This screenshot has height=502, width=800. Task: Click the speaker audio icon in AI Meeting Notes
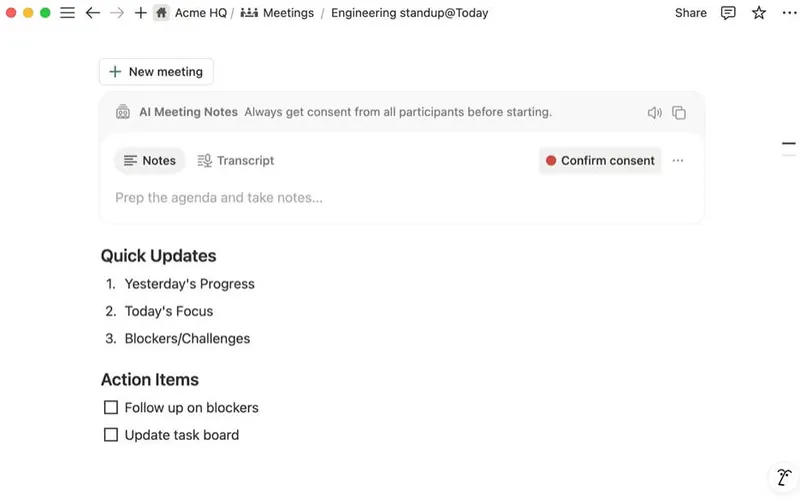tap(655, 113)
